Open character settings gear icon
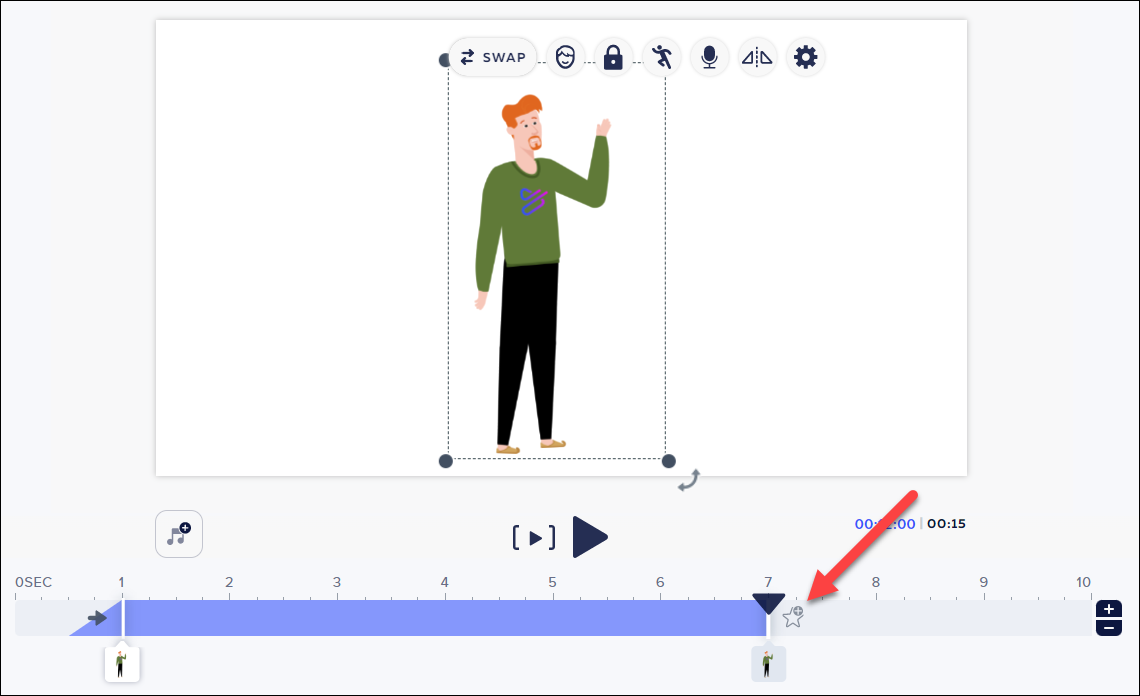 click(805, 58)
